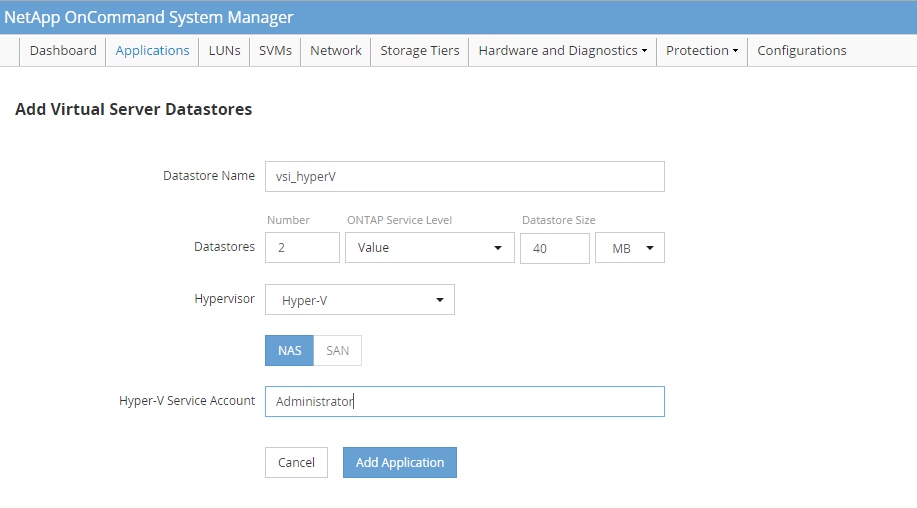
Task: Go to the LUNs tab
Action: coord(224,51)
